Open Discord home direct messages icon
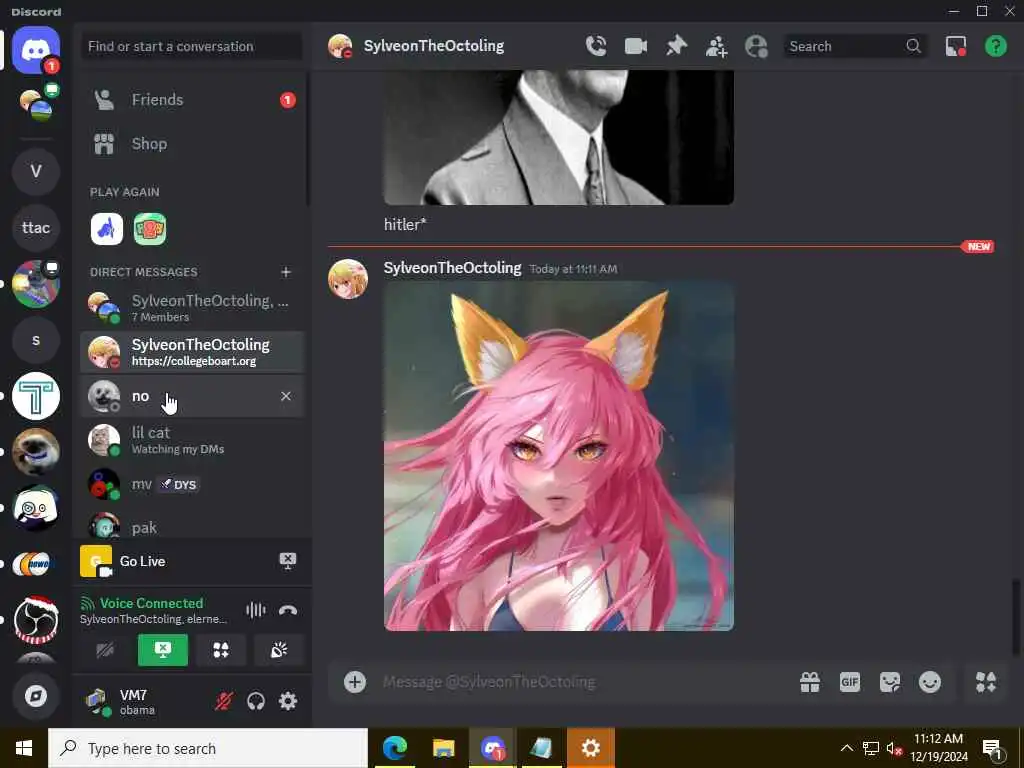Viewport: 1024px width, 768px height. click(x=36, y=50)
